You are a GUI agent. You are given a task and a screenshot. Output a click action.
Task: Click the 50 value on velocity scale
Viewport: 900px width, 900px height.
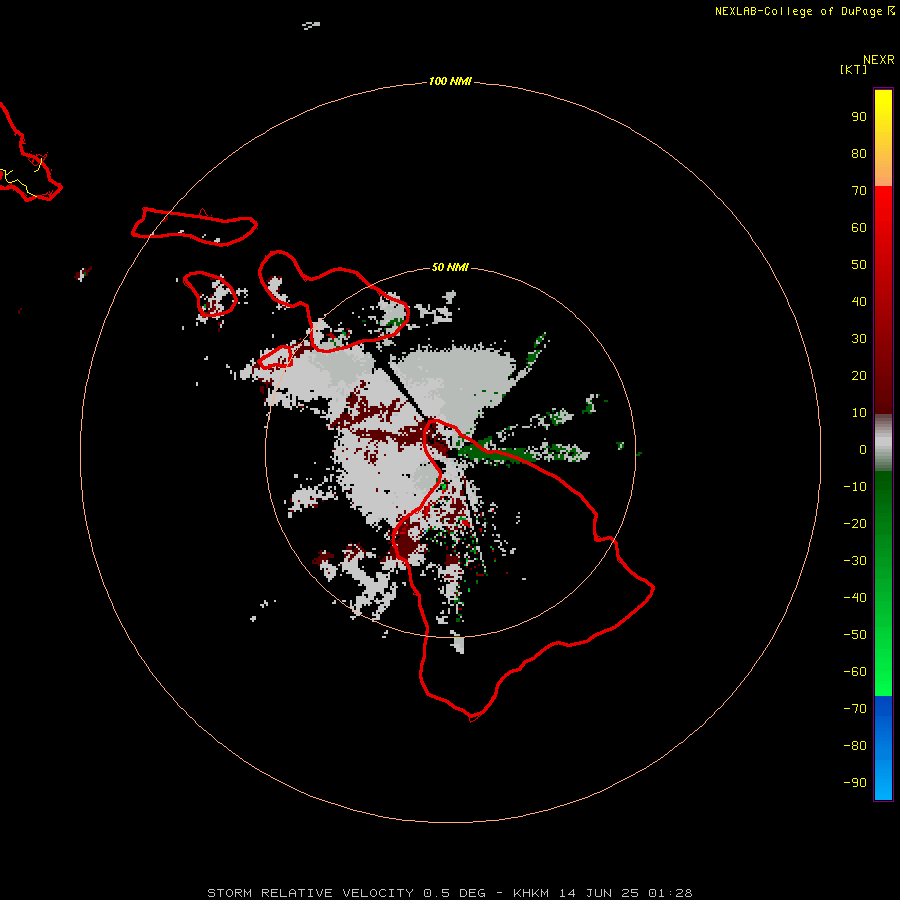pos(859,265)
